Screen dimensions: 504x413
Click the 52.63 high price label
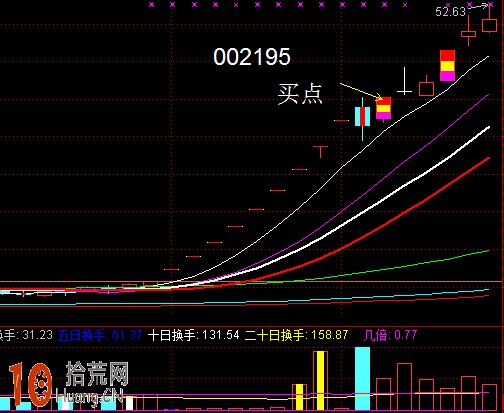pos(450,12)
